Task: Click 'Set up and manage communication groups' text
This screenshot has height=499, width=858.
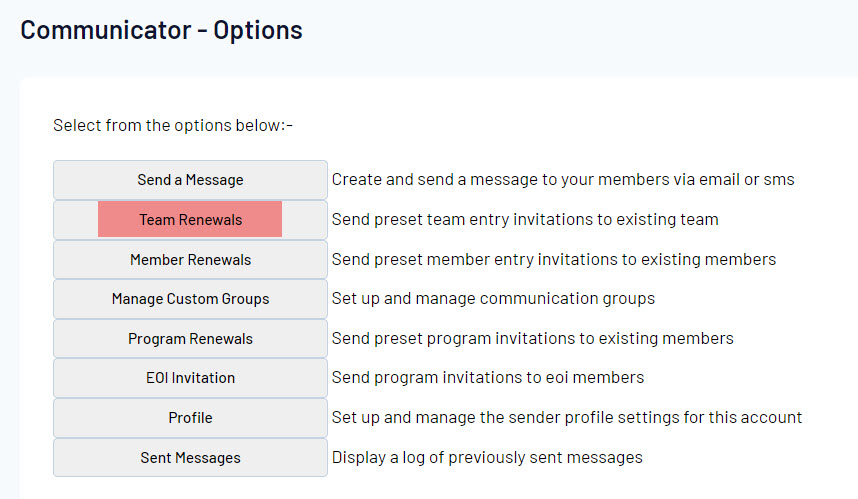Action: point(493,299)
